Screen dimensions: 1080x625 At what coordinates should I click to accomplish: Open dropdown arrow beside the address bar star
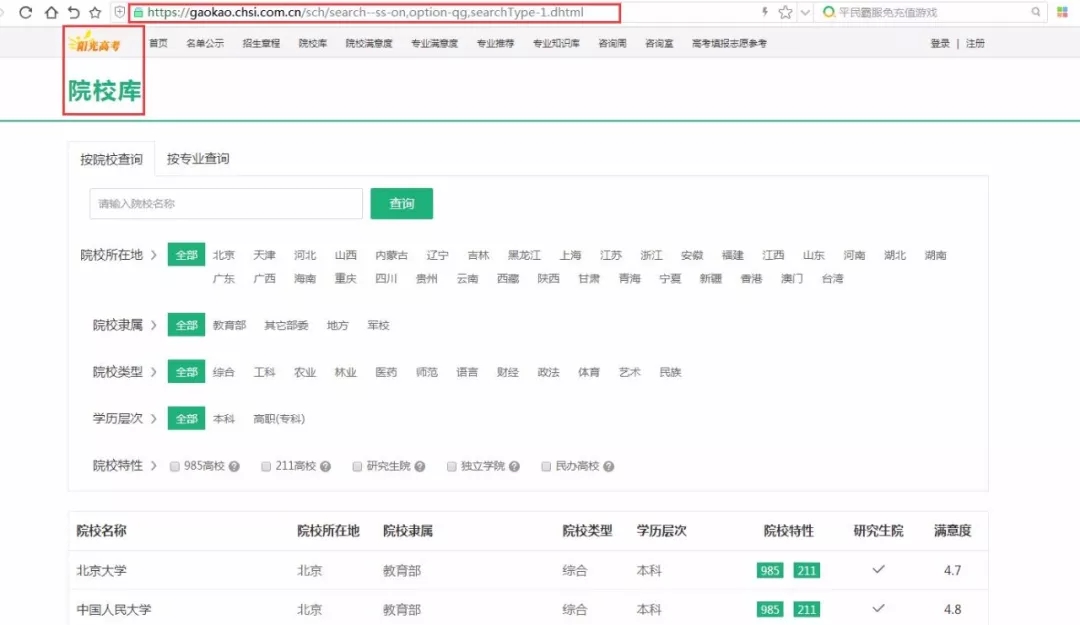pyautogui.click(x=804, y=13)
